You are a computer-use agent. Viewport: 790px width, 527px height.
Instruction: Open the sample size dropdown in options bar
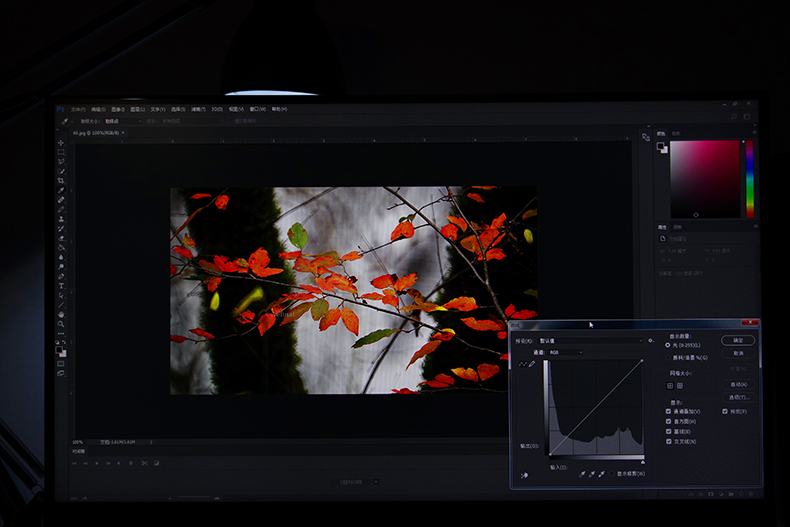(119, 121)
